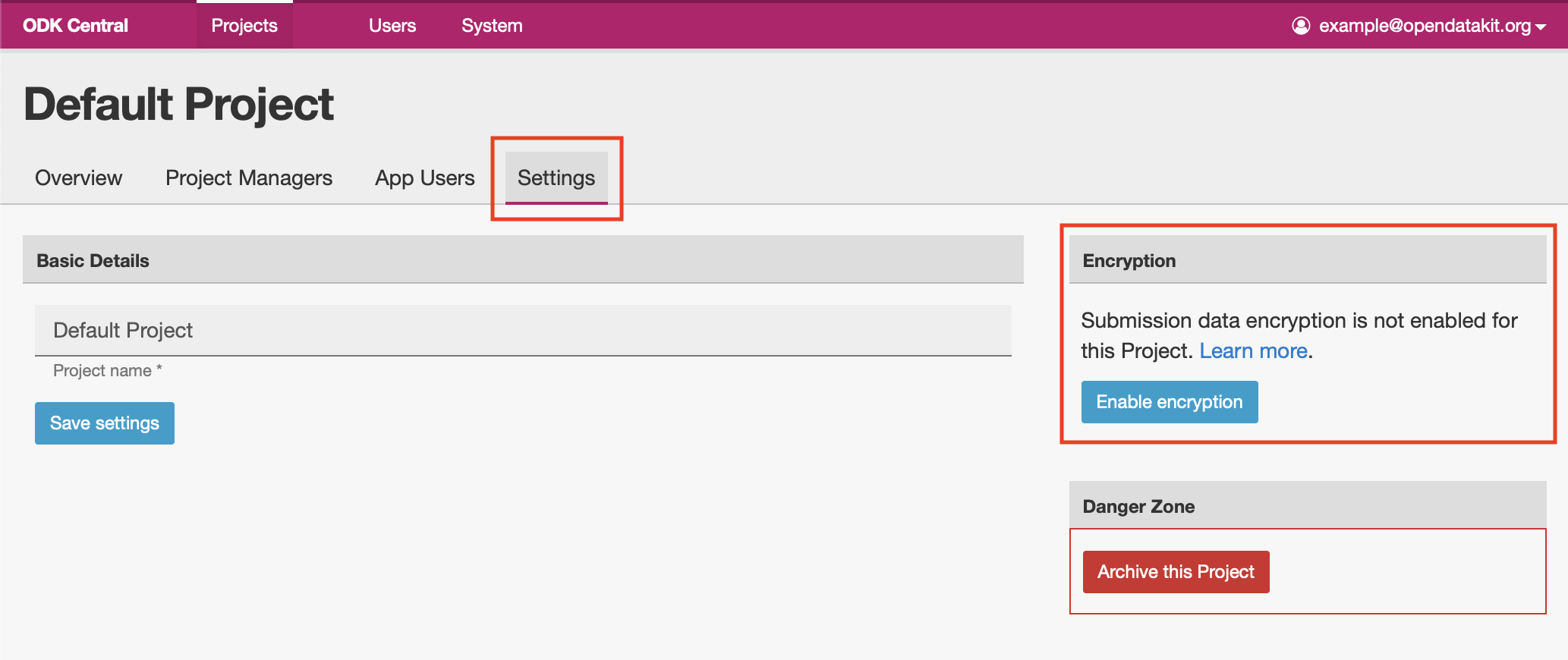This screenshot has height=660, width=1568.
Task: Click the Danger Zone panel header
Action: coord(1308,505)
